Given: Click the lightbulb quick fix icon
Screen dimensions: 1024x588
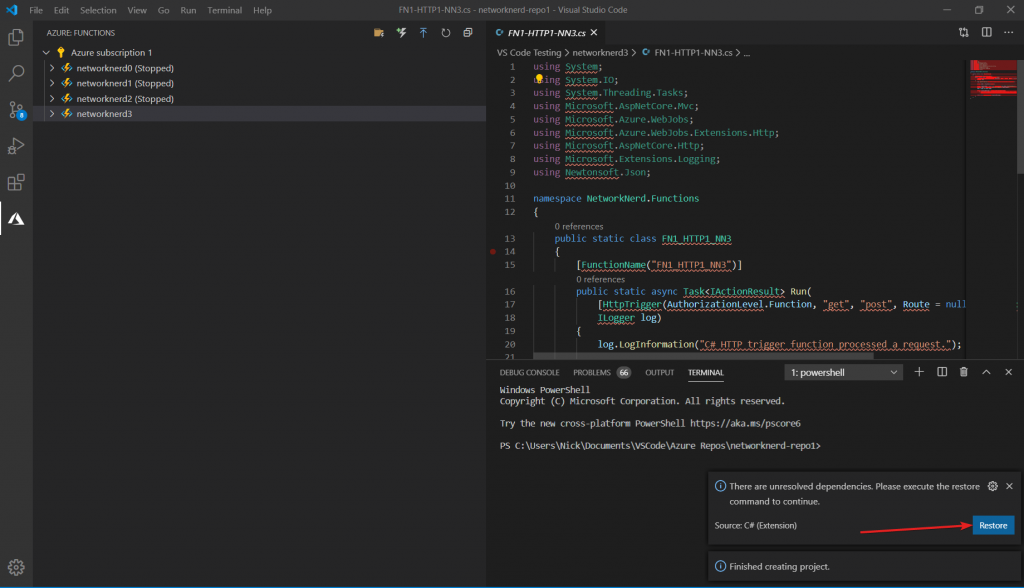Looking at the screenshot, I should pos(539,79).
